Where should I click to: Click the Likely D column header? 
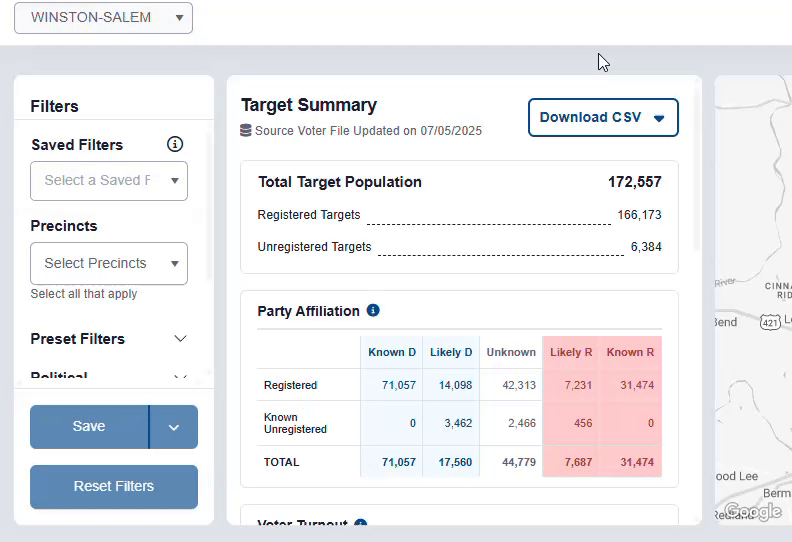(451, 352)
